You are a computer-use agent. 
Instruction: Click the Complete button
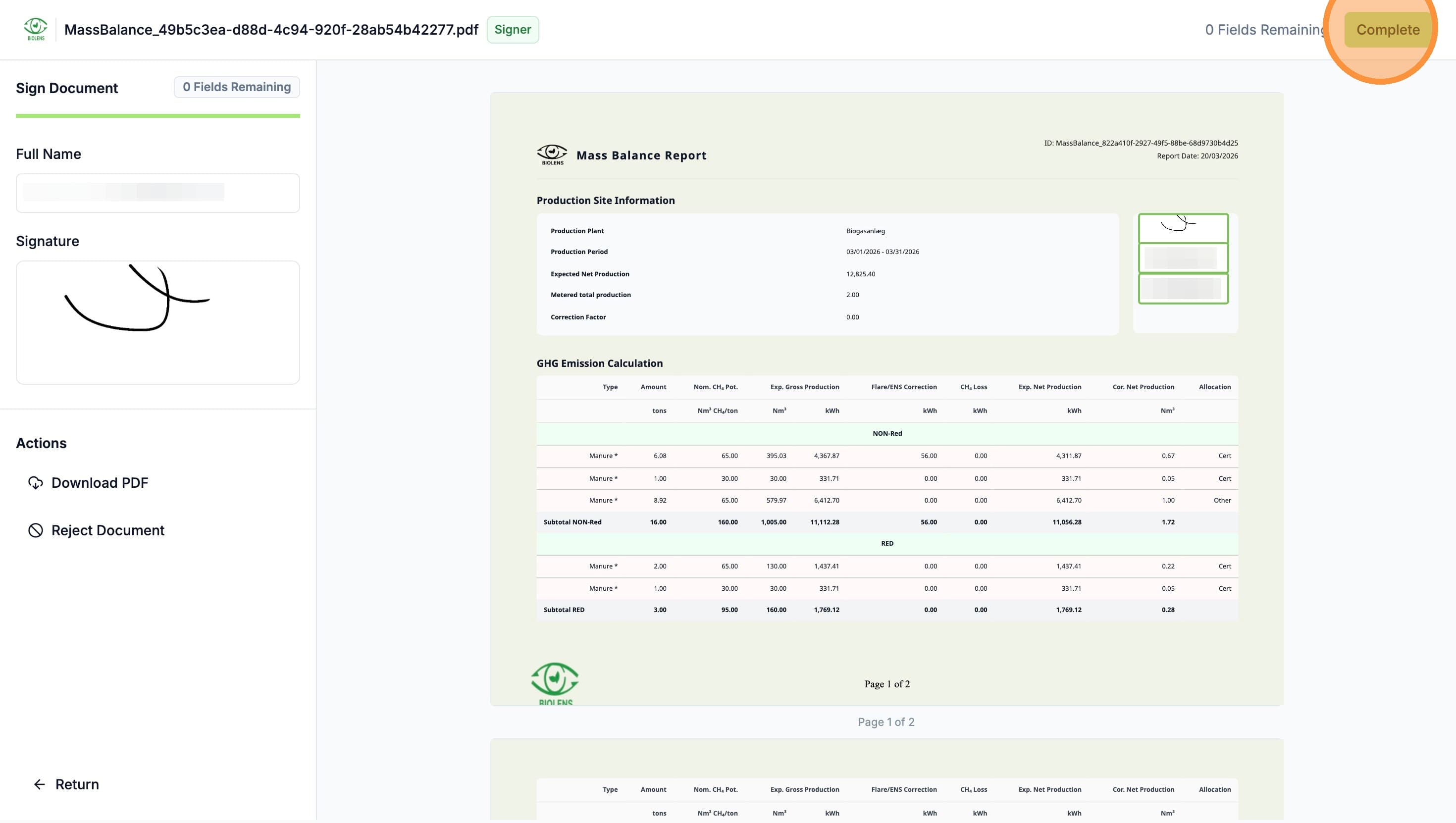point(1388,29)
